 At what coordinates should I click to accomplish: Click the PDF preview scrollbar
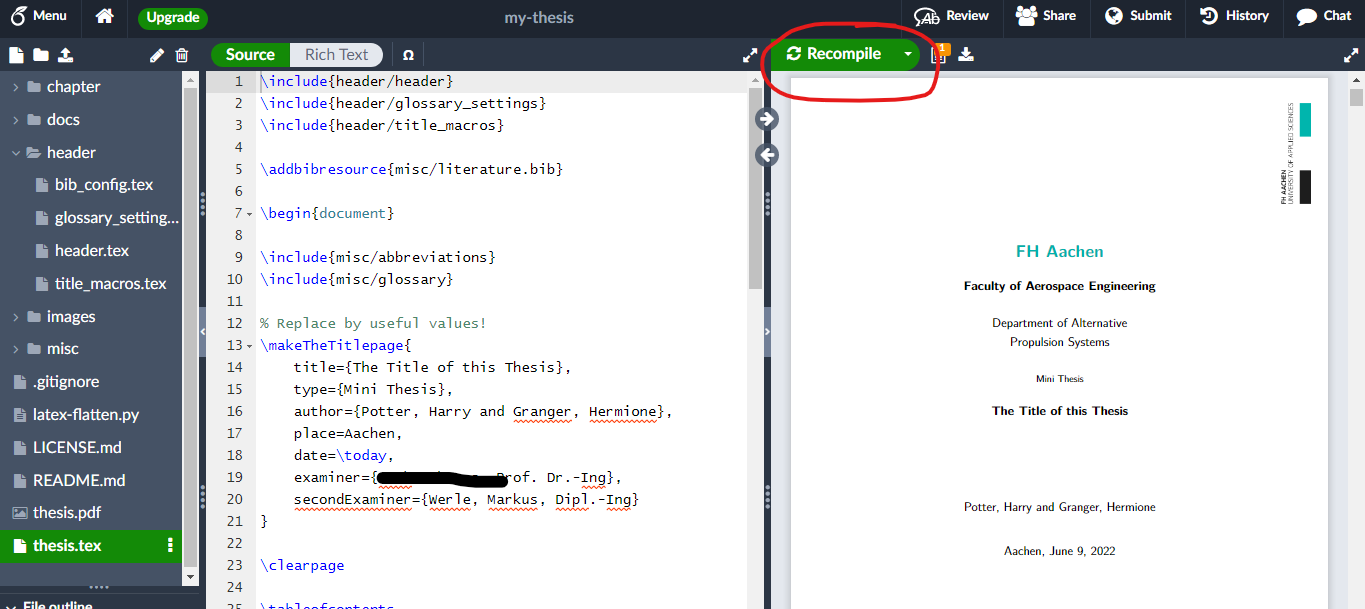point(1356,97)
